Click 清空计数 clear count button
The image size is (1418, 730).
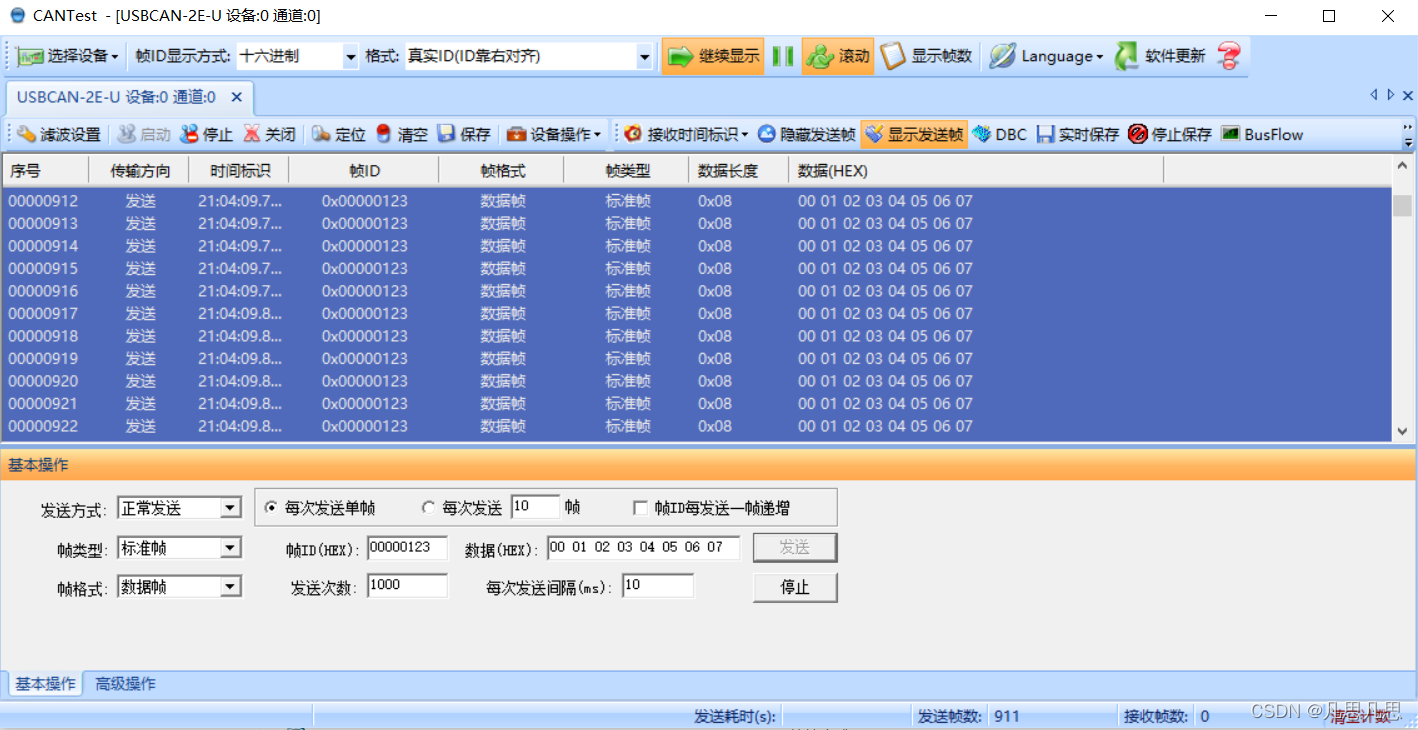(1360, 716)
